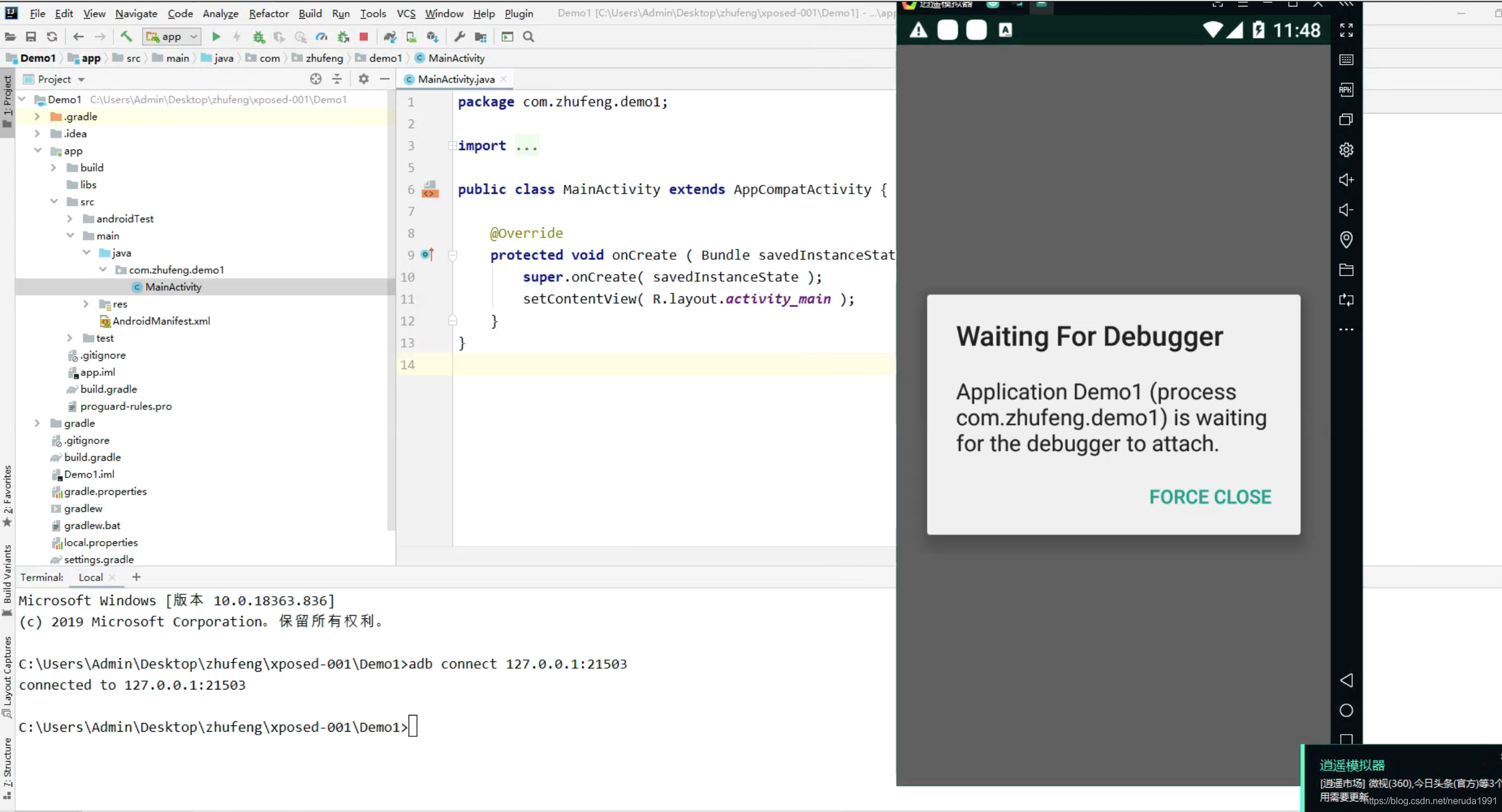Click the emulator back triangle button

[1346, 680]
